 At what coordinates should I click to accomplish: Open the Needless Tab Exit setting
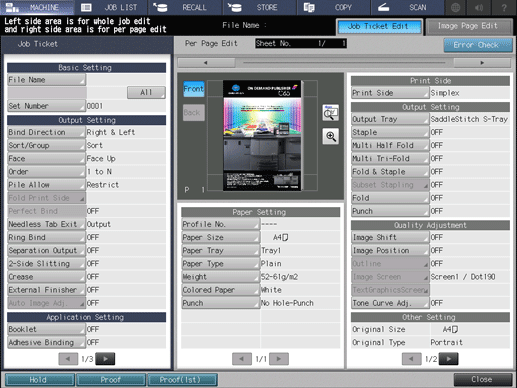(x=46, y=224)
